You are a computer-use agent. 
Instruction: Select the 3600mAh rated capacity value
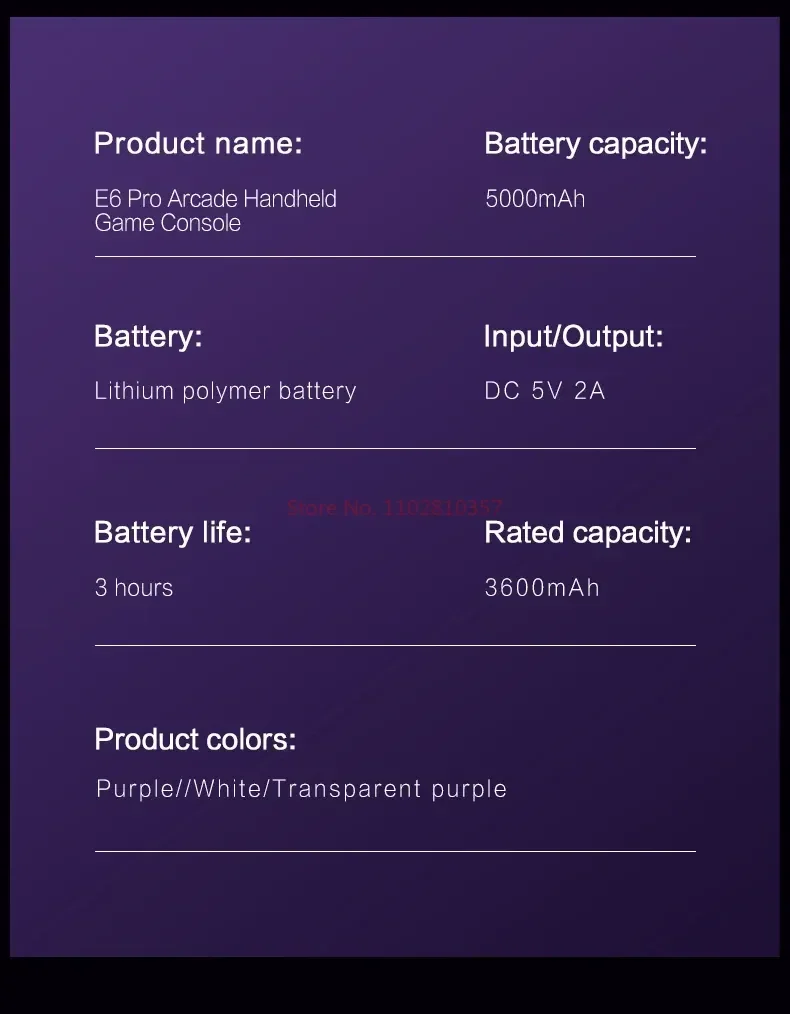pyautogui.click(x=542, y=588)
